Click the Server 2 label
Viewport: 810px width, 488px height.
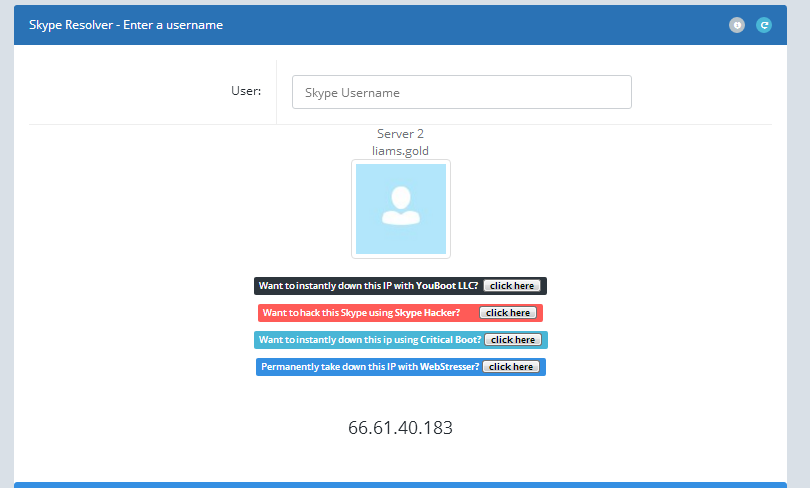point(400,134)
